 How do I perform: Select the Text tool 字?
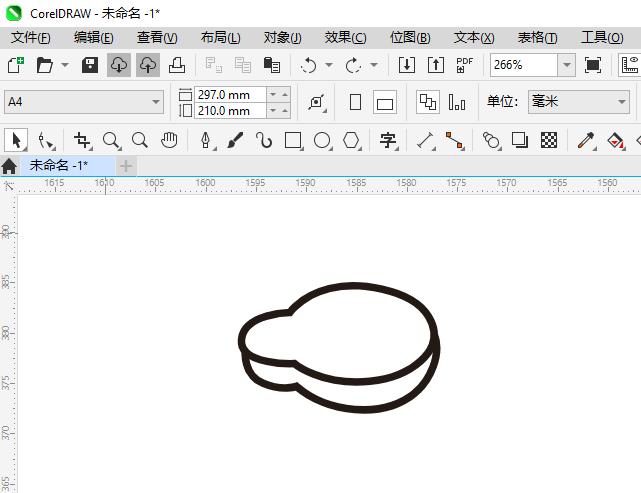pos(388,141)
